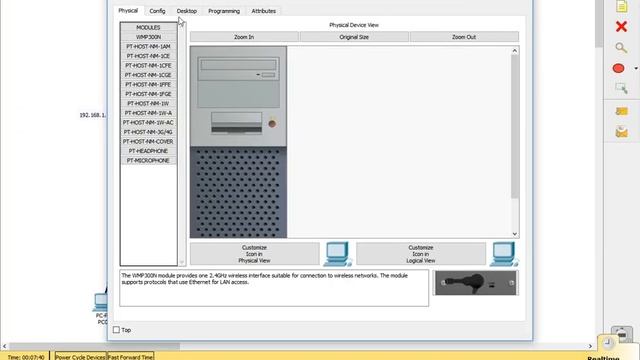The image size is (640, 360).
Task: Select the Place Note tool icon
Action: [621, 6]
